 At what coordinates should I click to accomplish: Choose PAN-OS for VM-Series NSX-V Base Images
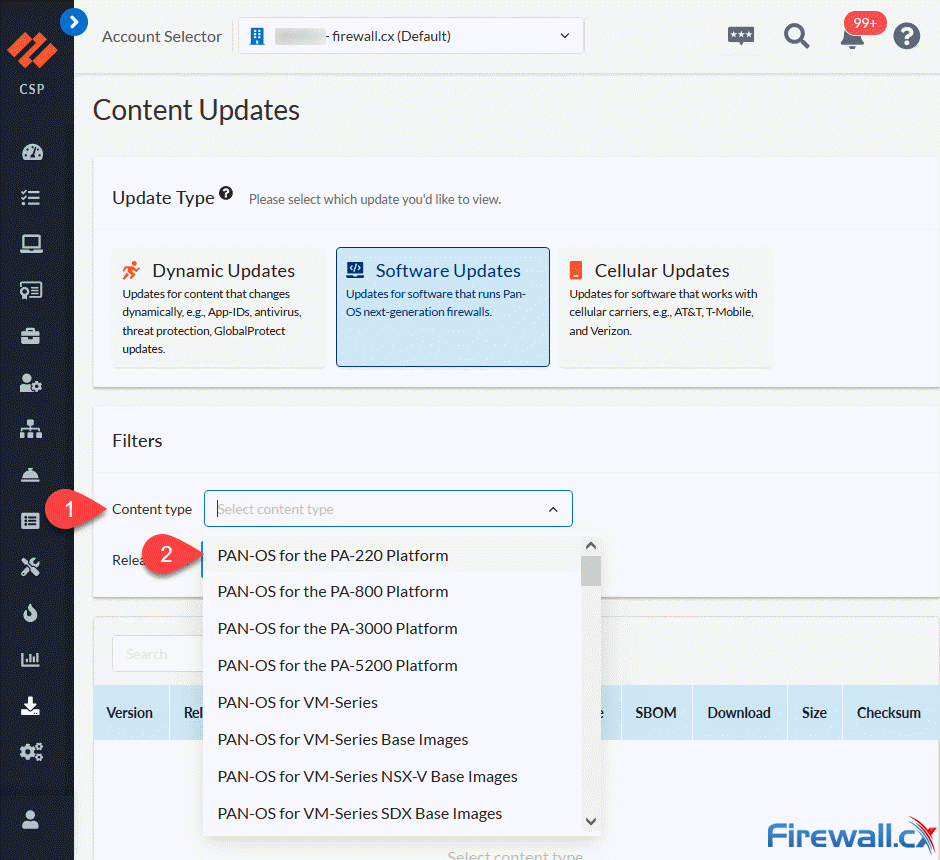(391, 777)
